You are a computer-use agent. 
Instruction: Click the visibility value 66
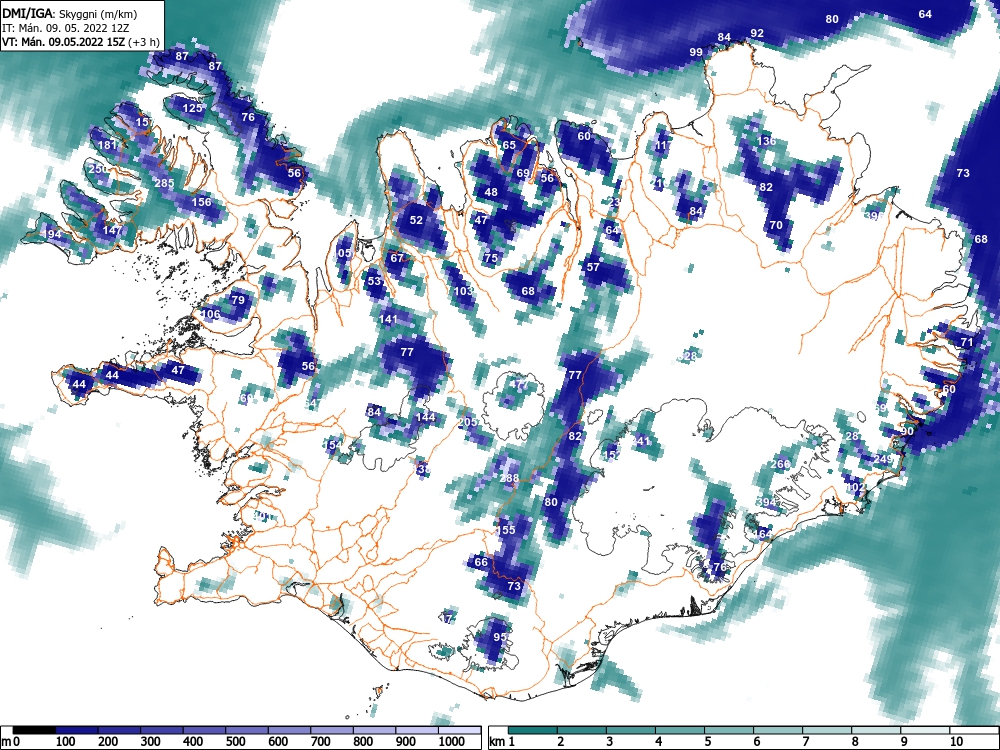(481, 562)
